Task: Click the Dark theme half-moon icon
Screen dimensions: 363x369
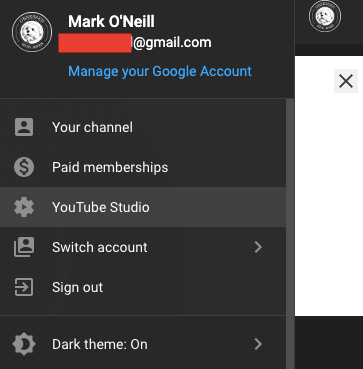Action: tap(24, 344)
